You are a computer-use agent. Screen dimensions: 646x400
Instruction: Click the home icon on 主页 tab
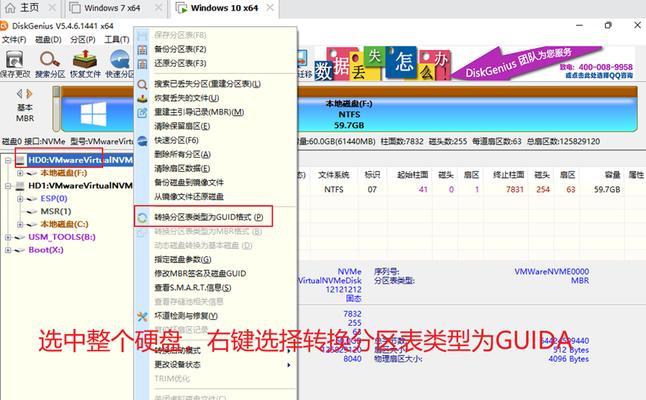(10, 7)
